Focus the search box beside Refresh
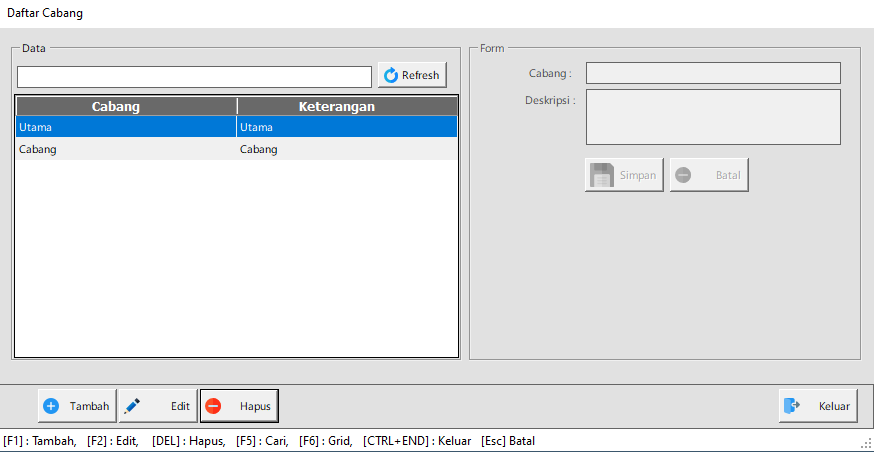 click(194, 77)
